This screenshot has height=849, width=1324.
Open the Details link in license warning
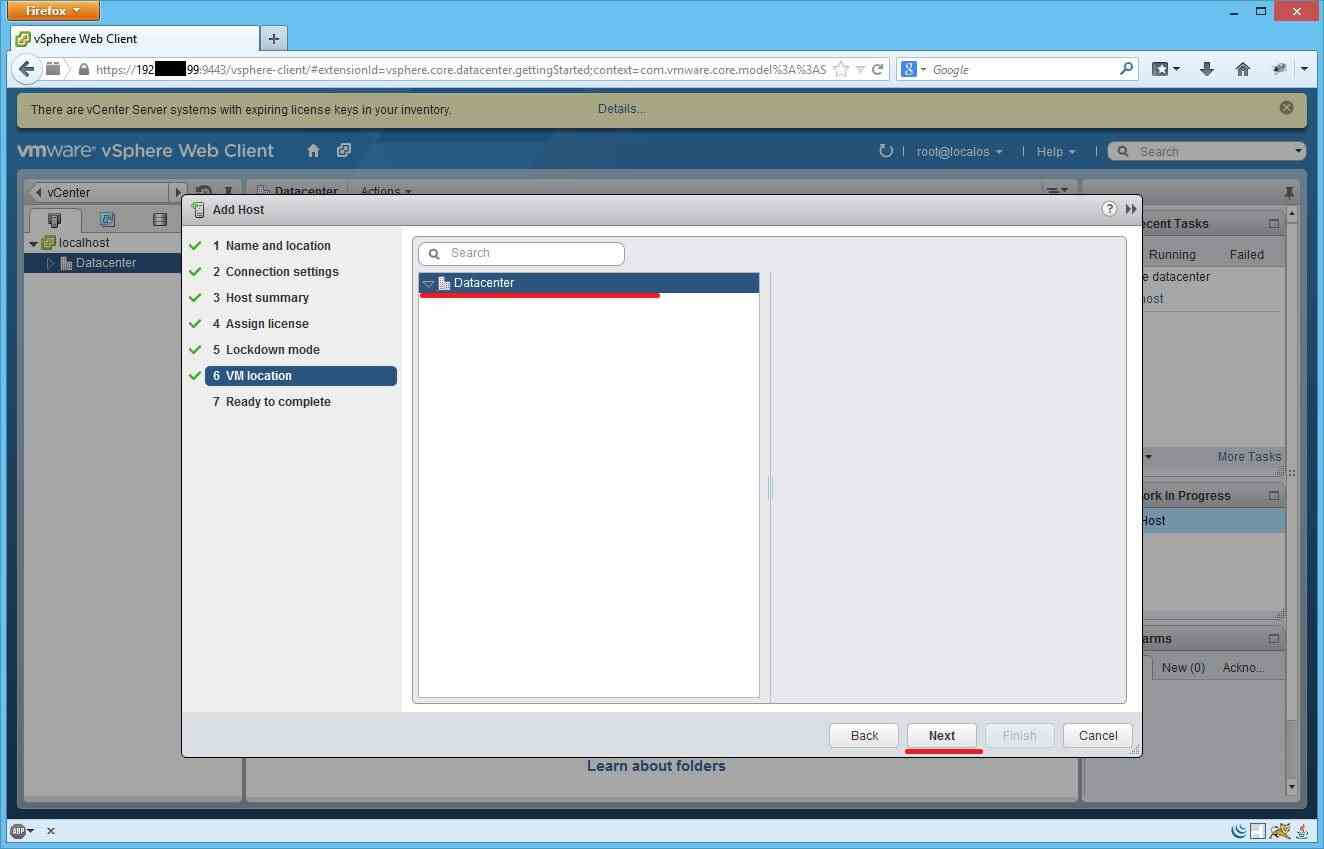pyautogui.click(x=621, y=109)
